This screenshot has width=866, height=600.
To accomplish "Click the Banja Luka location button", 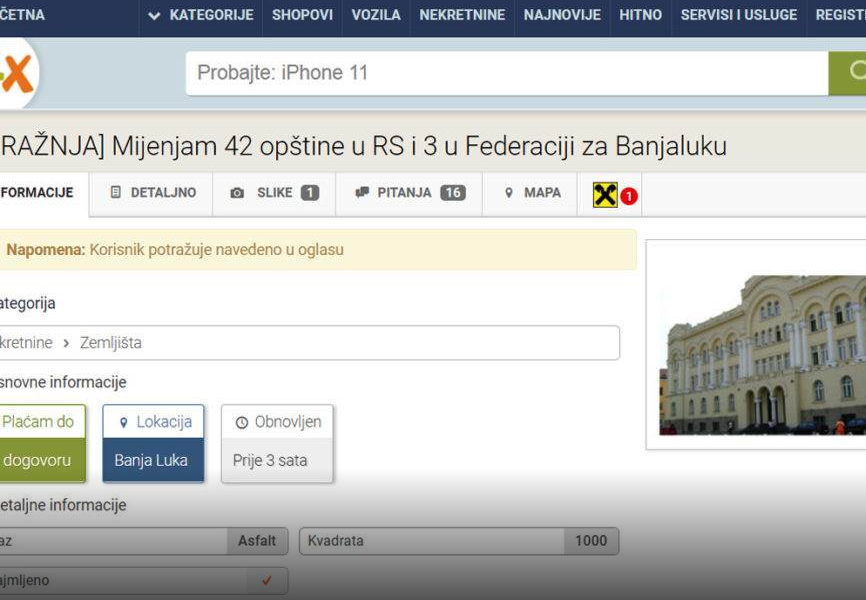I will pyautogui.click(x=152, y=461).
